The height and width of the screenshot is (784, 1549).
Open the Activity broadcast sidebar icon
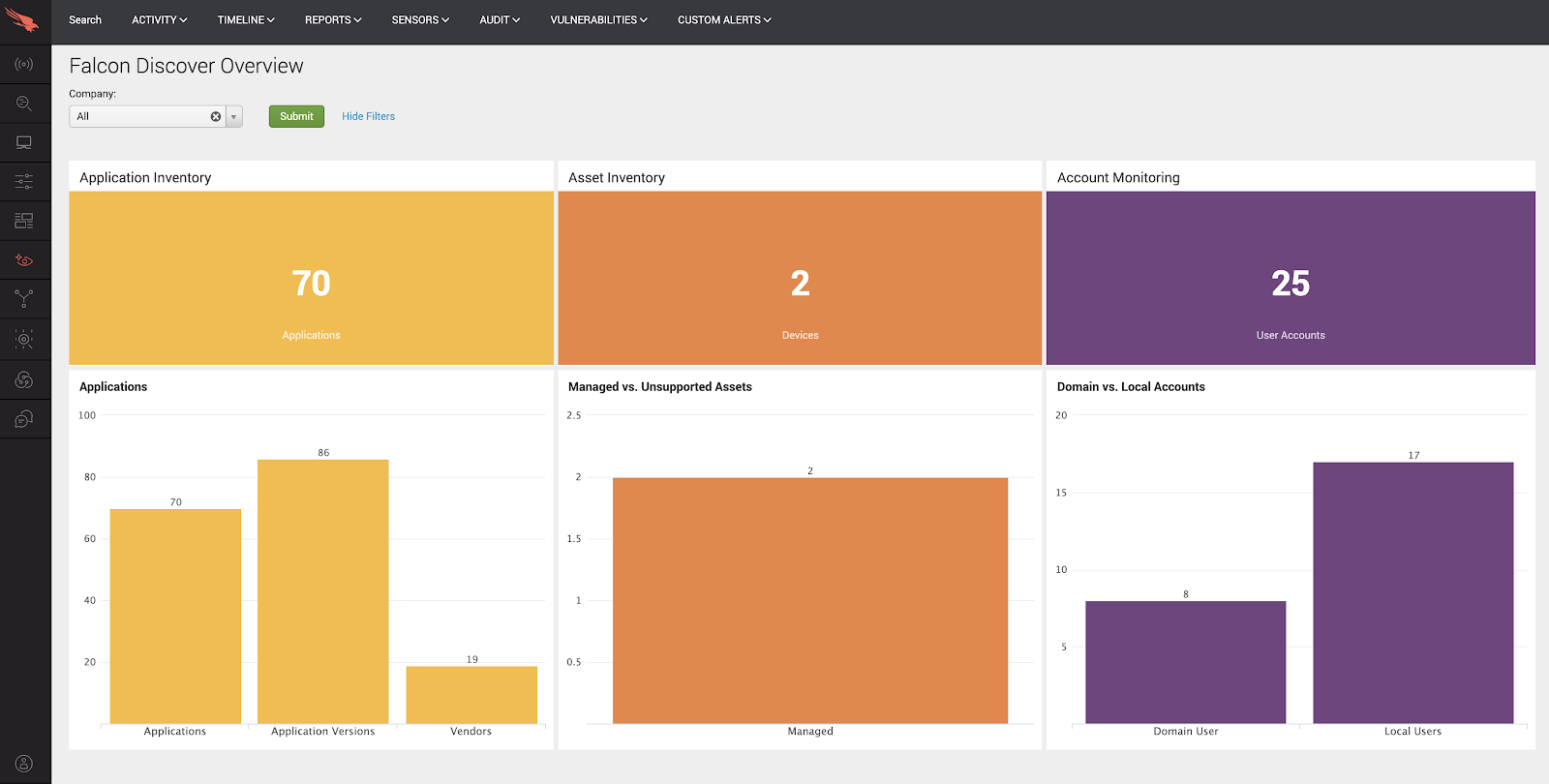[24, 64]
